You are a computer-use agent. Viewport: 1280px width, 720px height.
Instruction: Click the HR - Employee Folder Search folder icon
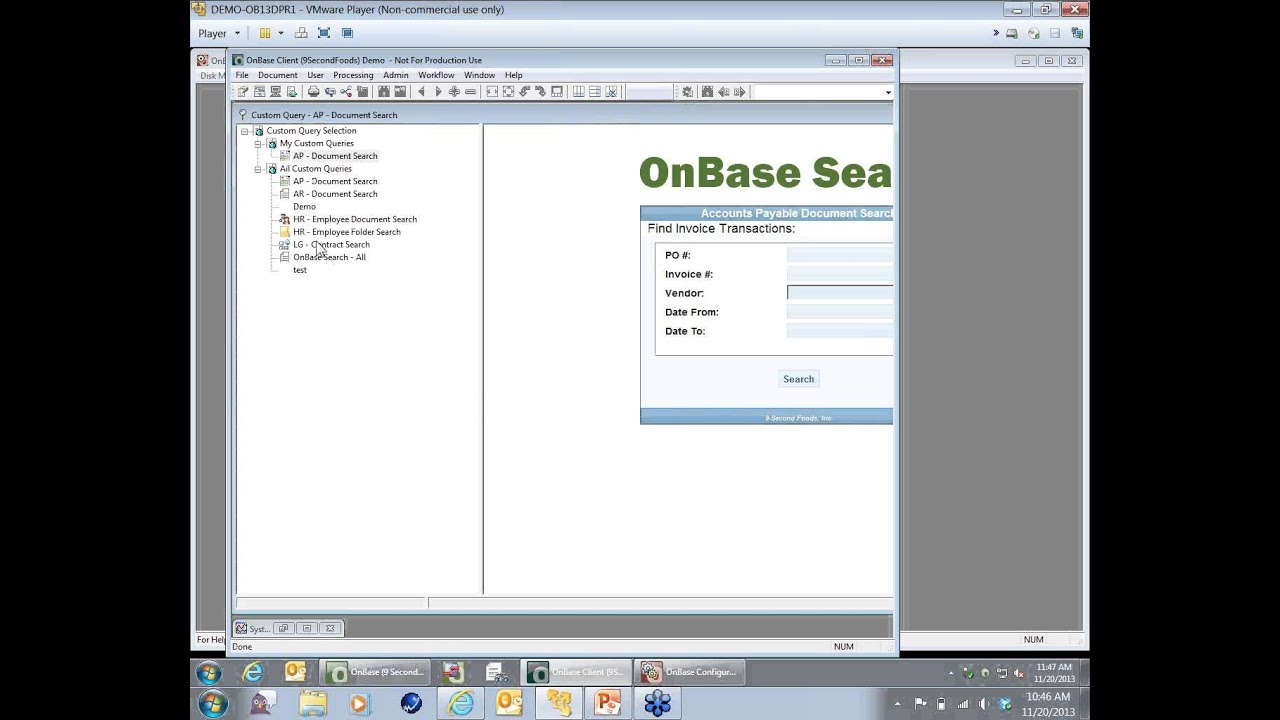click(x=285, y=232)
